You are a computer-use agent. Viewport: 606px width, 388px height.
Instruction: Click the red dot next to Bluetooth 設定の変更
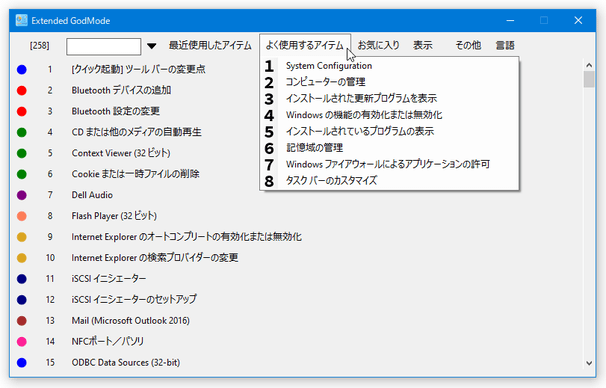pos(22,111)
